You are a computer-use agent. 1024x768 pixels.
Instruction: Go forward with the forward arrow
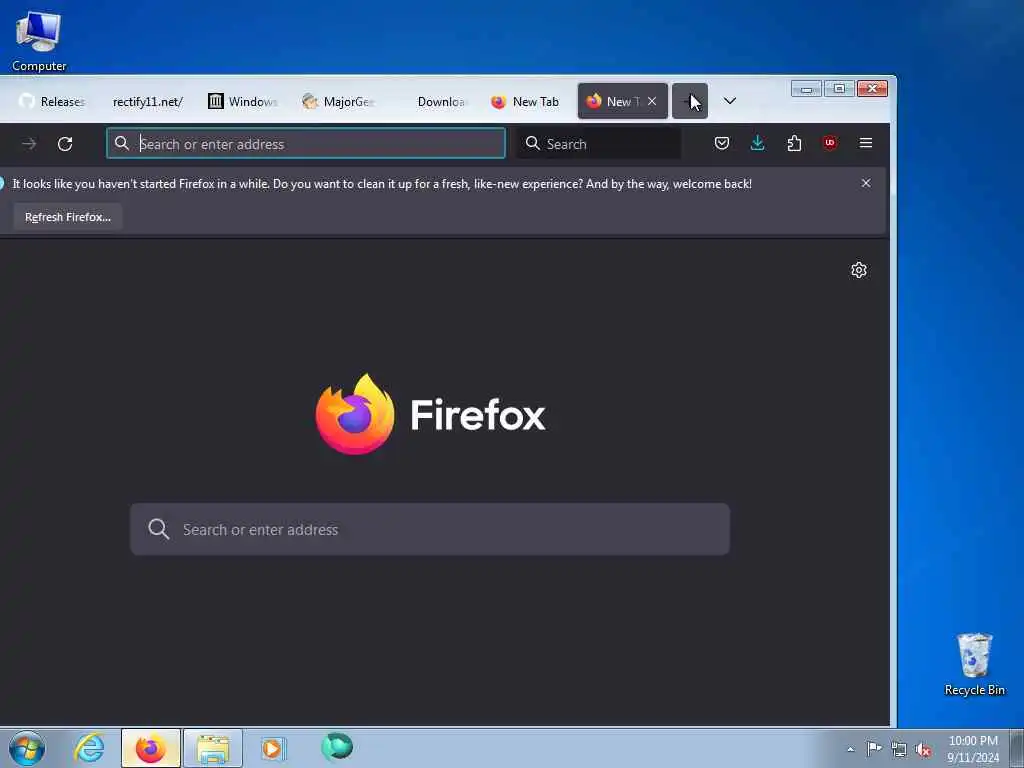[29, 144]
